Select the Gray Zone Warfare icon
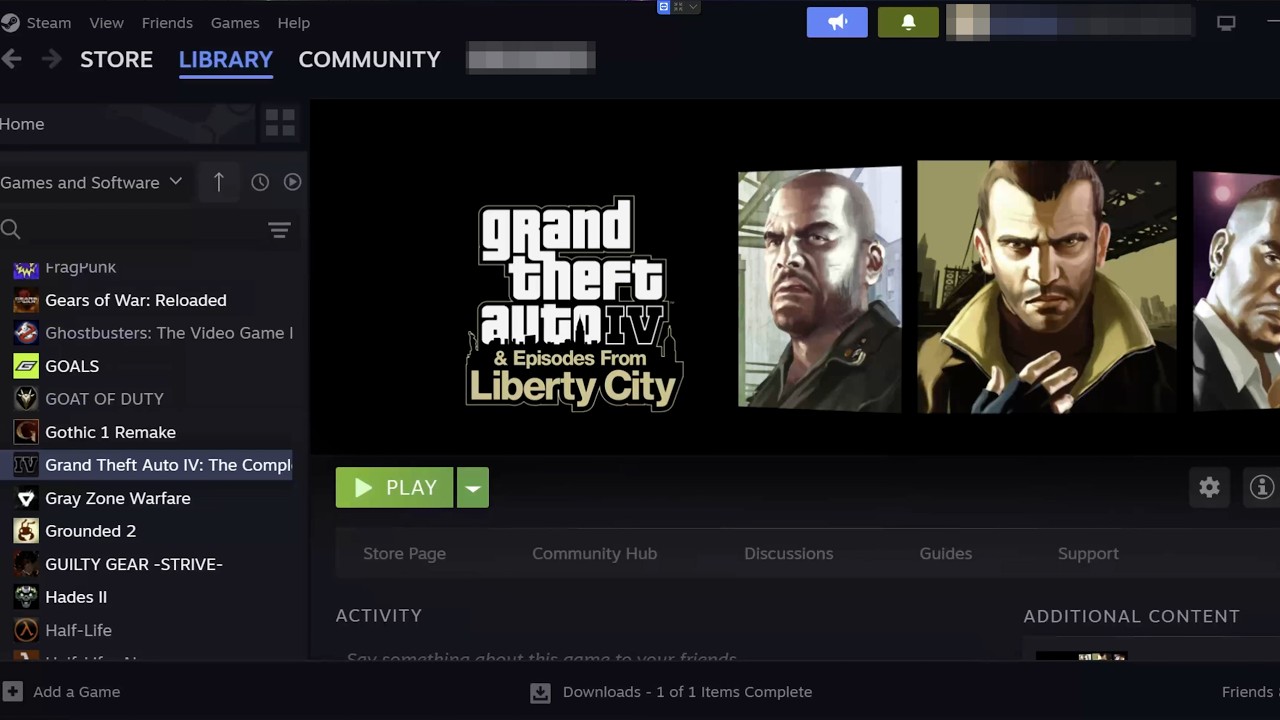The image size is (1280, 720). click(x=26, y=498)
